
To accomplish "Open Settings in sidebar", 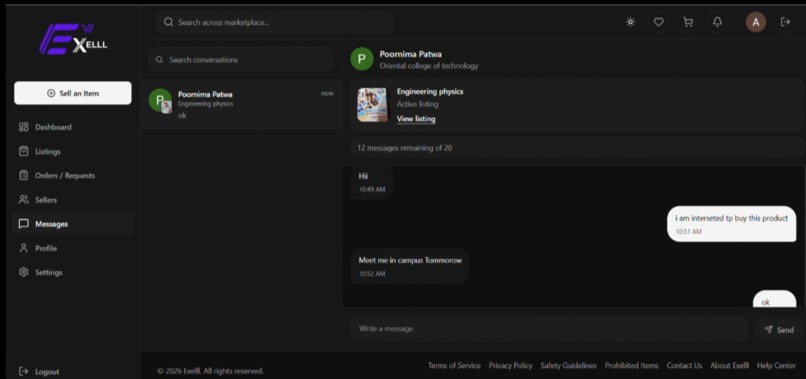I will click(x=72, y=272).
